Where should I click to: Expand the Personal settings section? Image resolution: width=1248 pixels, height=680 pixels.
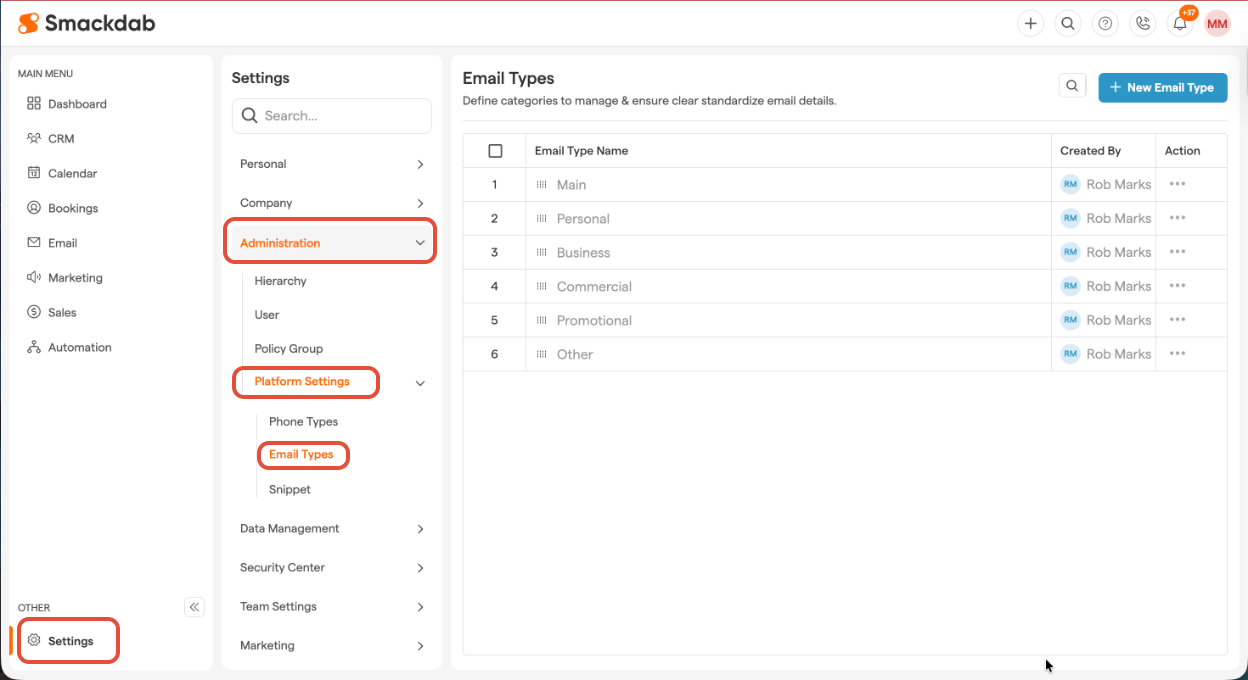(333, 164)
